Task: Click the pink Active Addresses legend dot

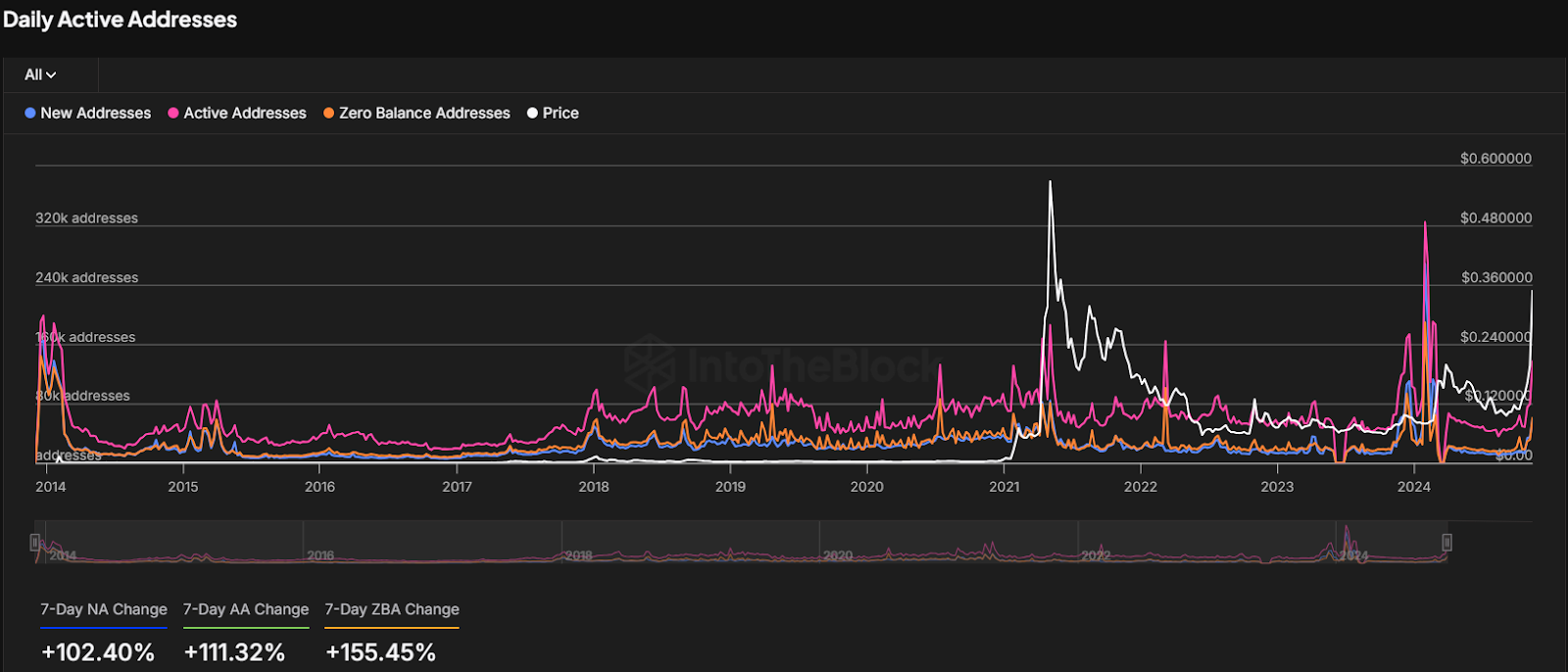Action: [173, 114]
